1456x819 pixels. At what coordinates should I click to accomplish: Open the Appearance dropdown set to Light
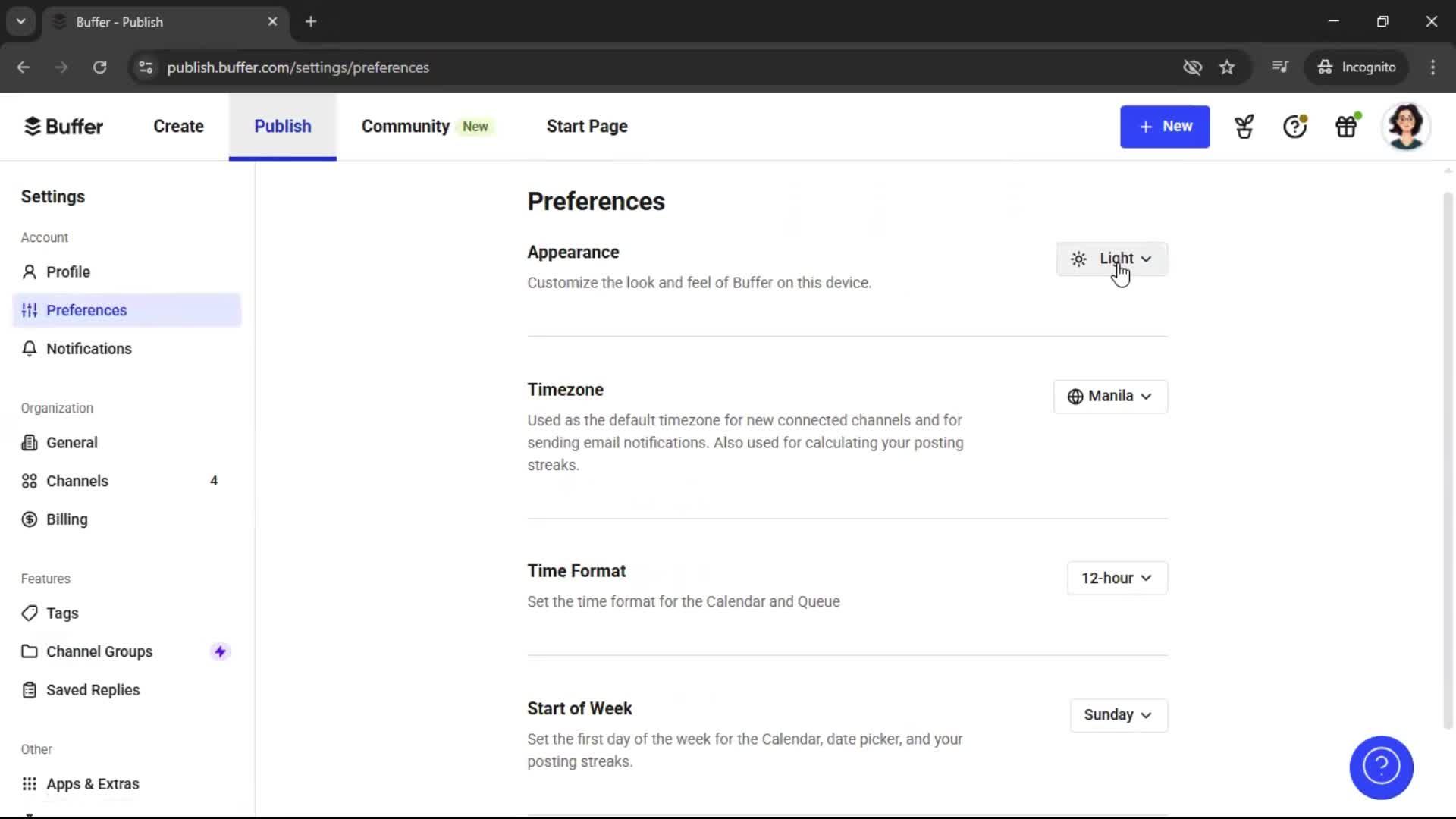click(1110, 259)
